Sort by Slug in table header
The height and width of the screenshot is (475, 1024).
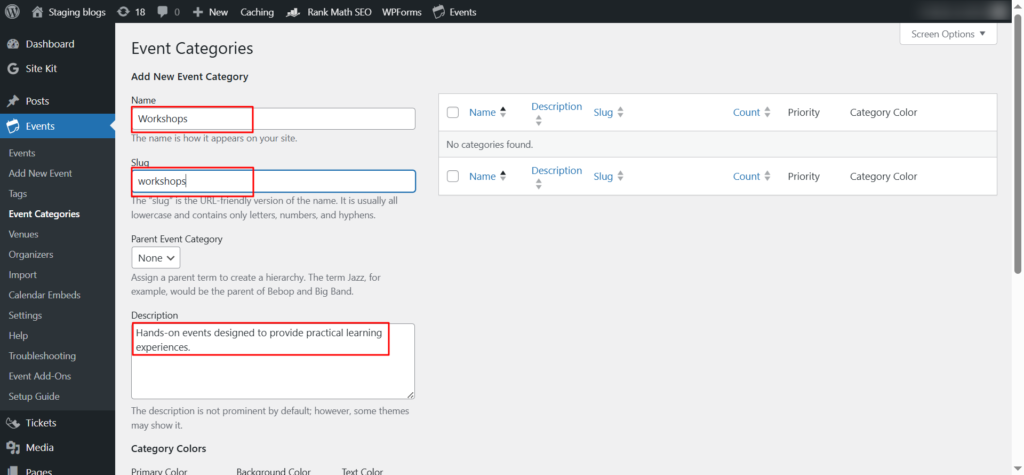point(609,112)
